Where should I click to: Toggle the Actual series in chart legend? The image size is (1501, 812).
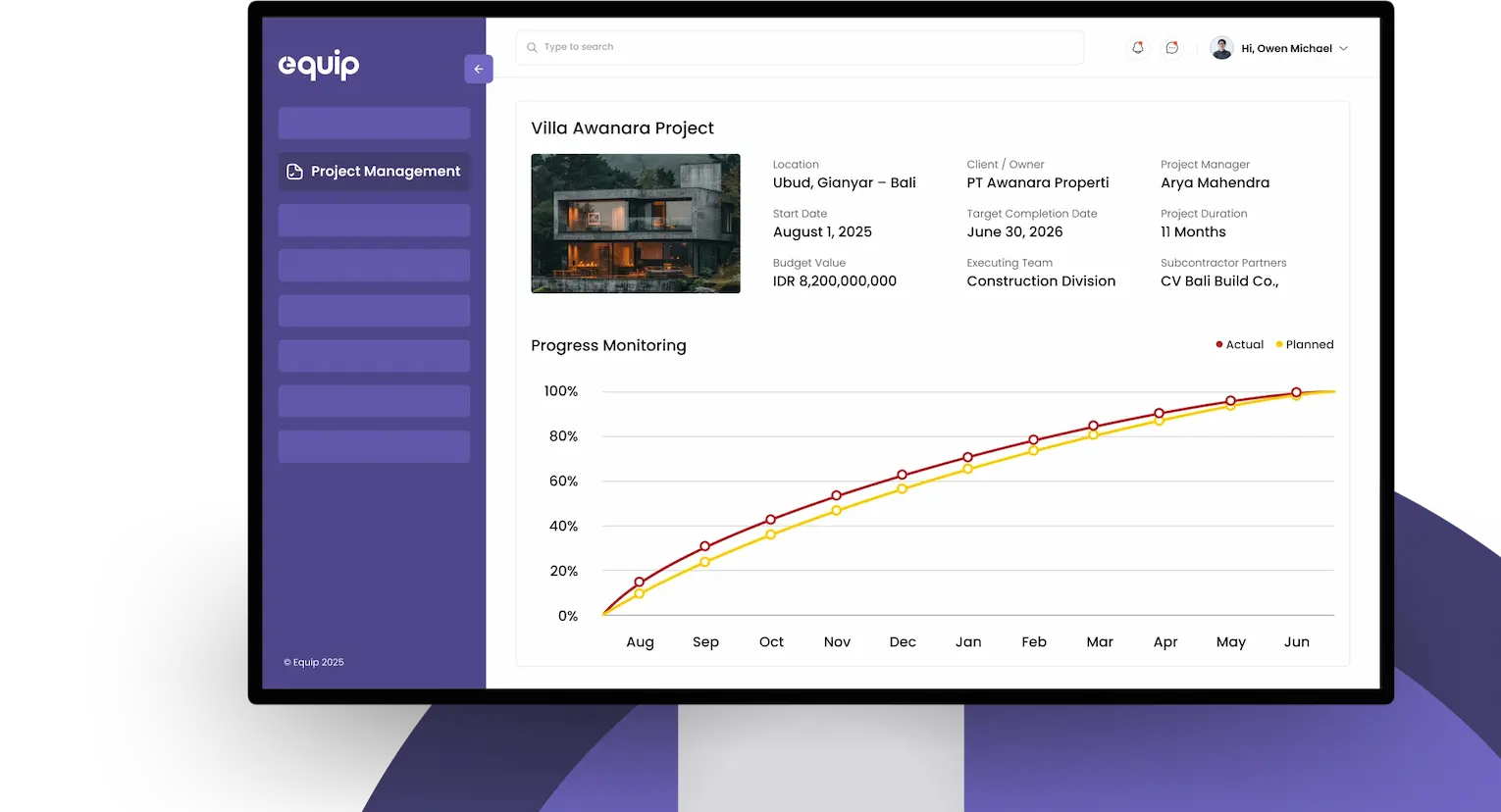tap(1239, 344)
